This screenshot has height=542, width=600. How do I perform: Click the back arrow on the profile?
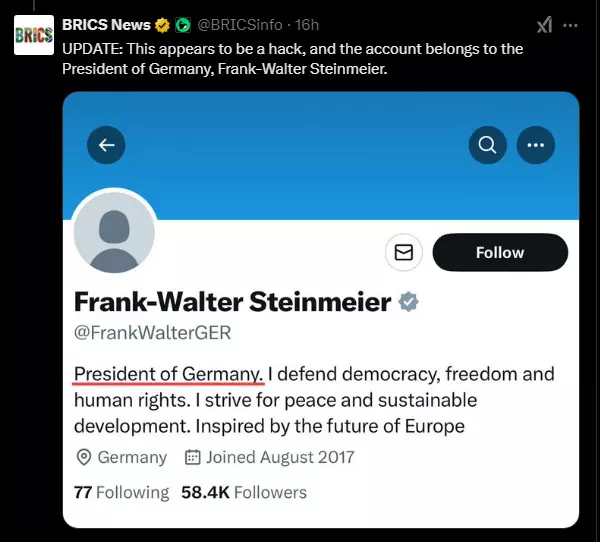(x=106, y=145)
